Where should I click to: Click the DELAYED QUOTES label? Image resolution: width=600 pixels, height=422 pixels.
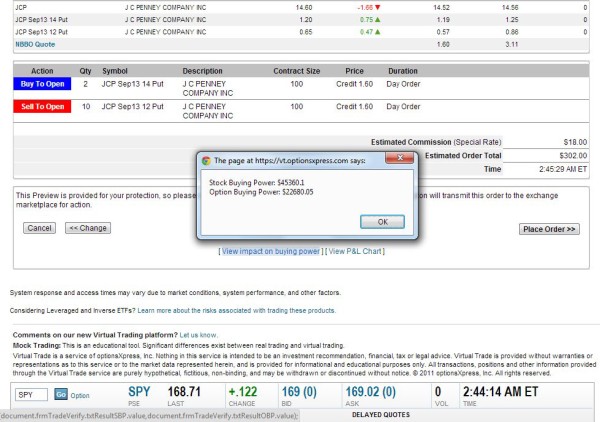381,415
